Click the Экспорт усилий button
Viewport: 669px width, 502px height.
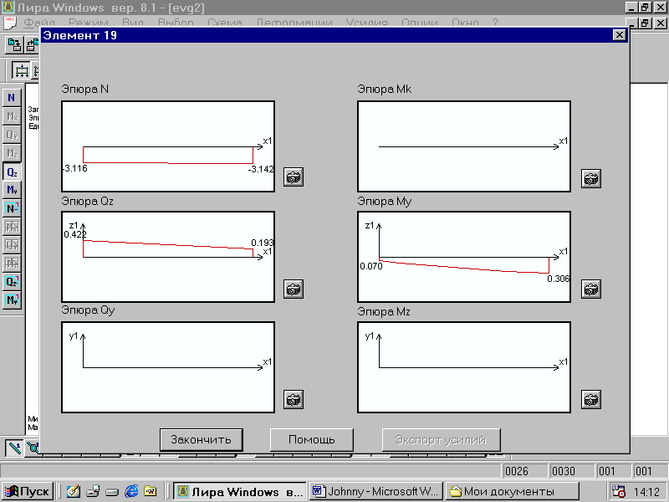point(441,440)
